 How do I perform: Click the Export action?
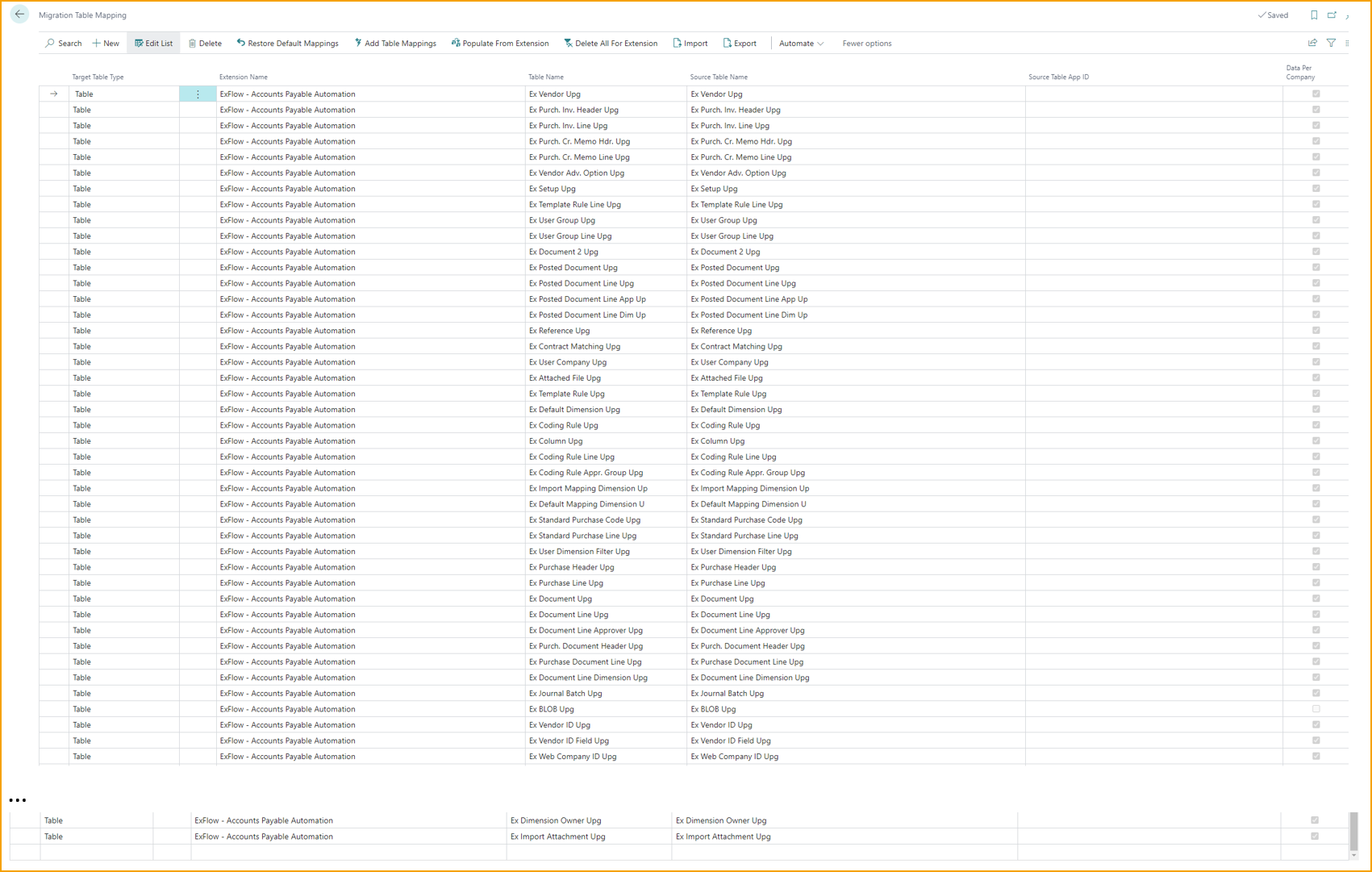[x=740, y=43]
